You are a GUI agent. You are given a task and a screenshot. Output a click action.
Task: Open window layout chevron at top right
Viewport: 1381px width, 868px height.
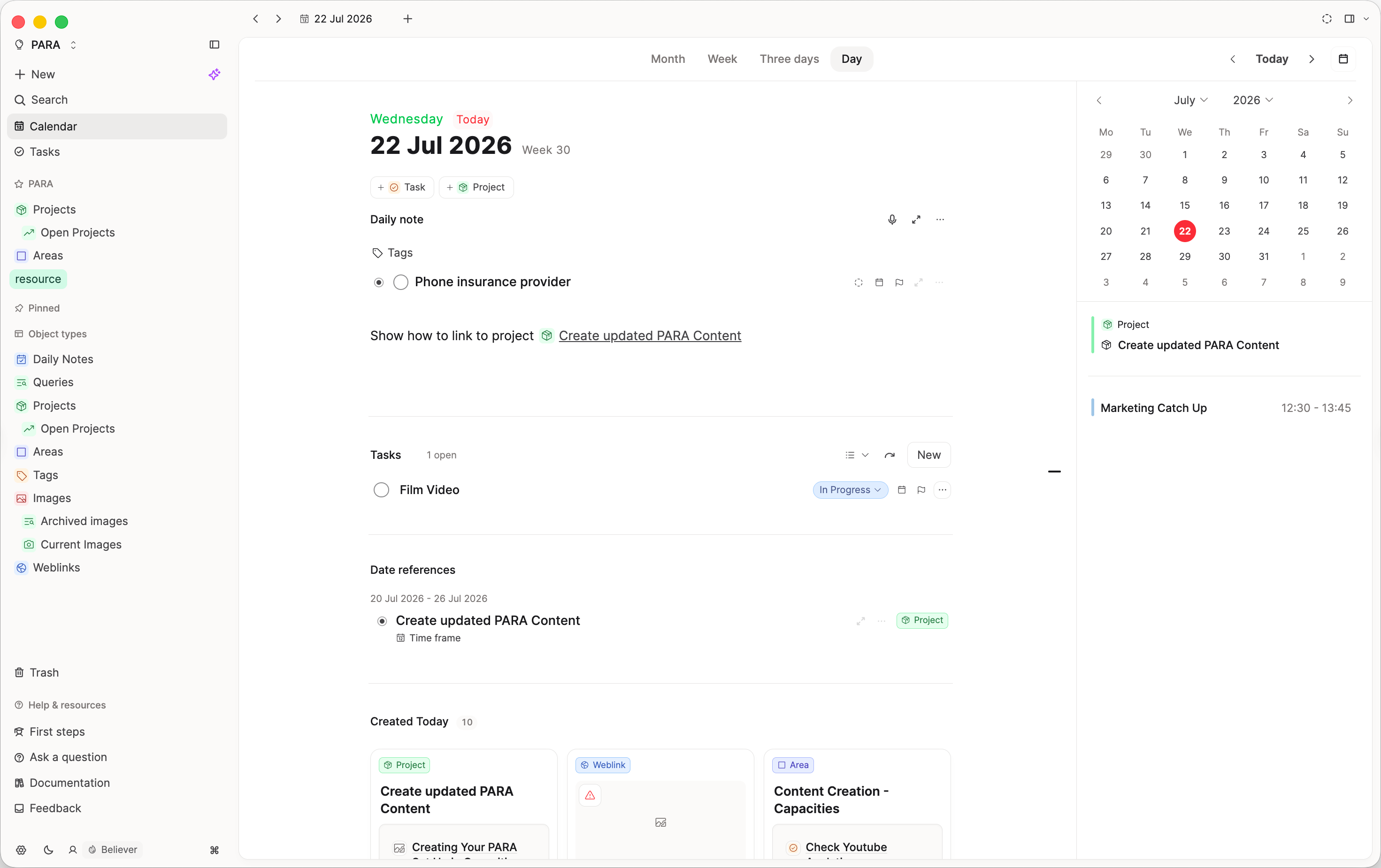coord(1366,19)
